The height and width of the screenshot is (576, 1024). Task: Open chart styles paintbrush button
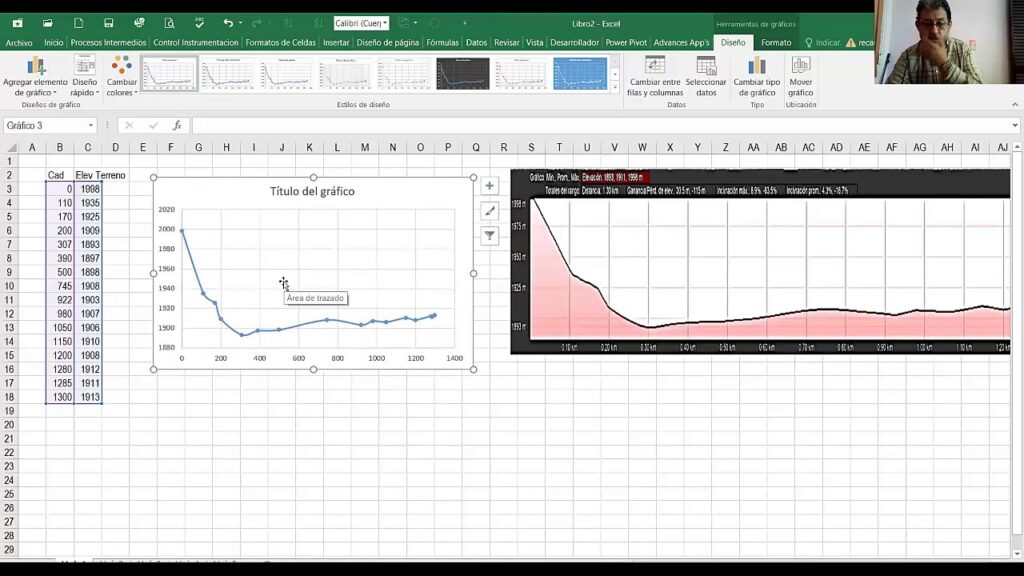pos(489,211)
